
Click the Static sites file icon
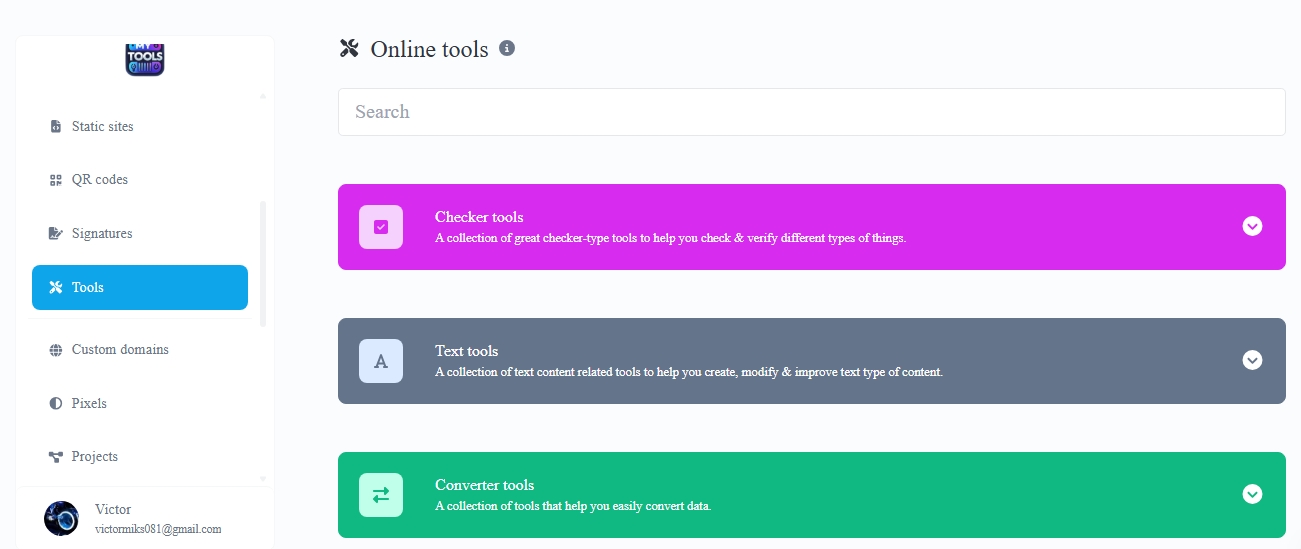55,127
